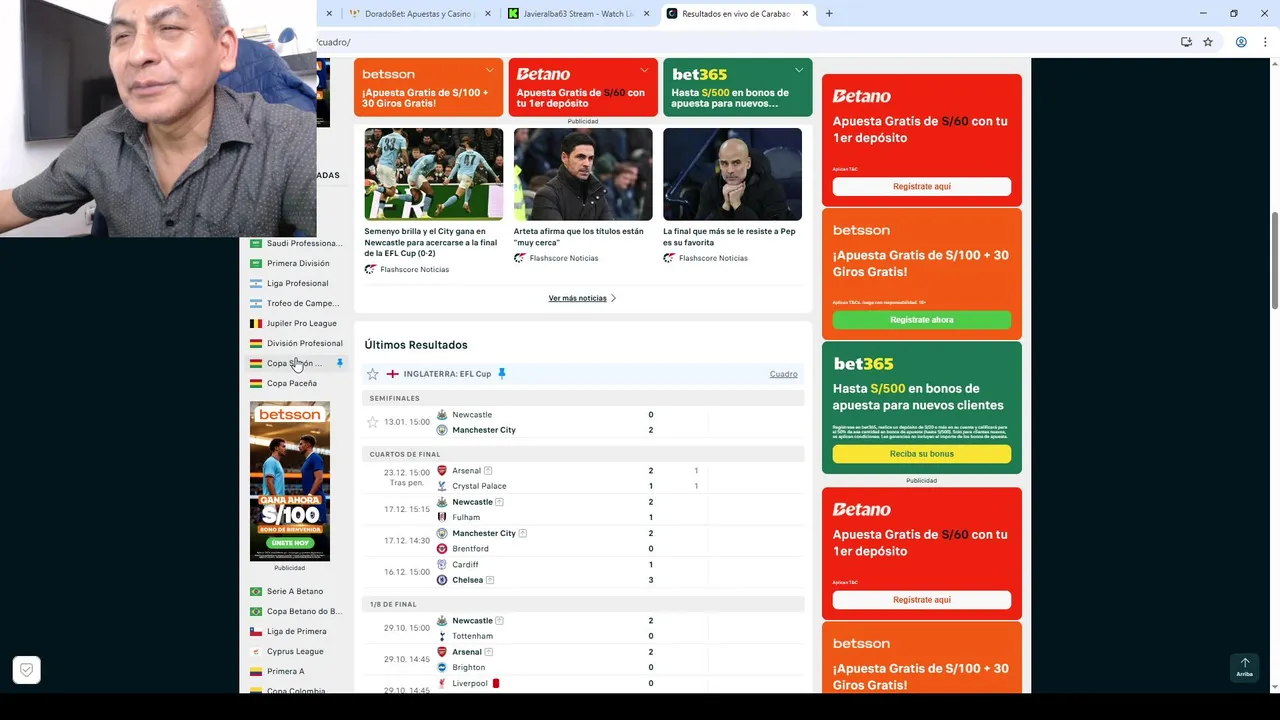
Task: Select Jupiler Pro League in the sidebar
Action: [x=301, y=323]
